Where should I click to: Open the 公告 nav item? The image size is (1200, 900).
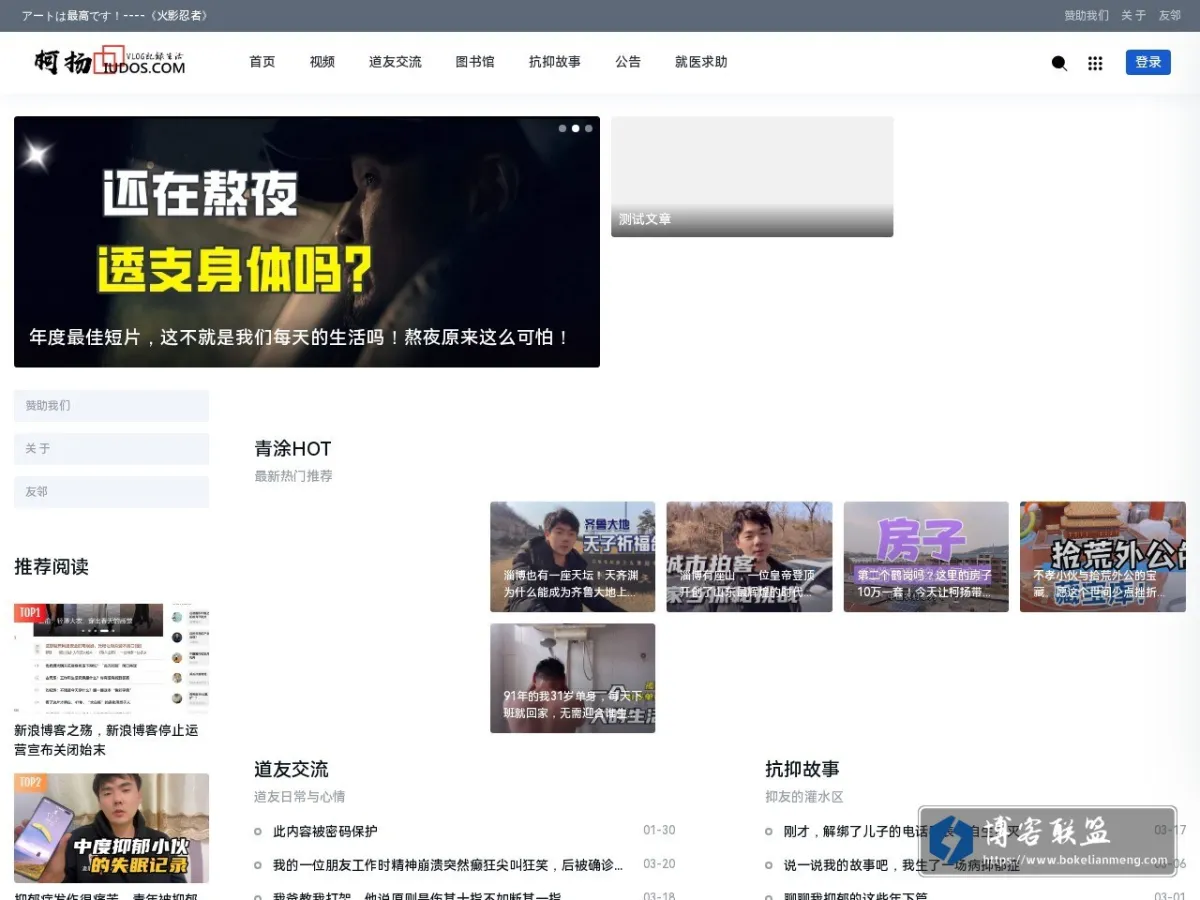[x=628, y=62]
